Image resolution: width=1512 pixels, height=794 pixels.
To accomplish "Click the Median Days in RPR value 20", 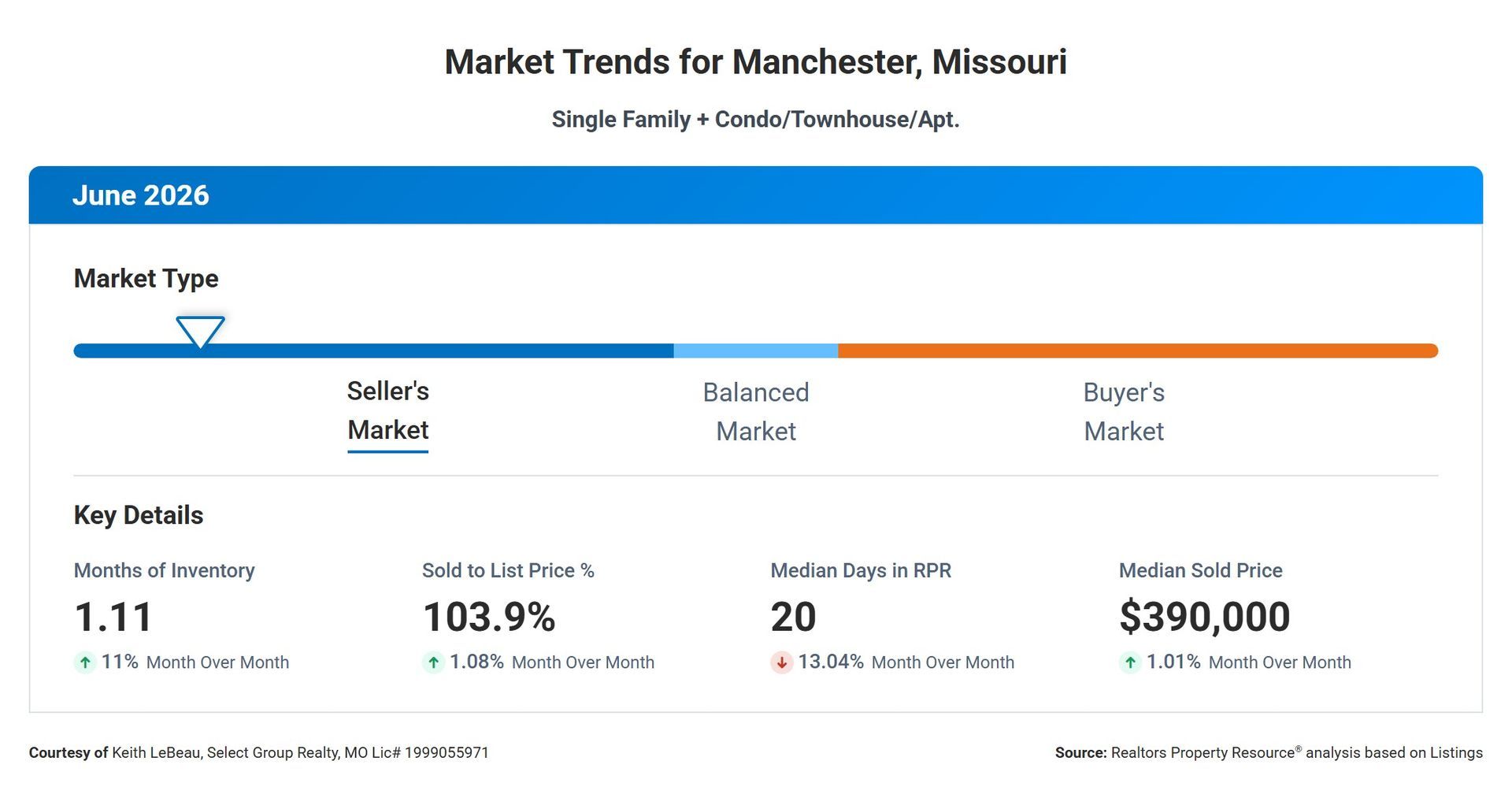I will pos(794,617).
